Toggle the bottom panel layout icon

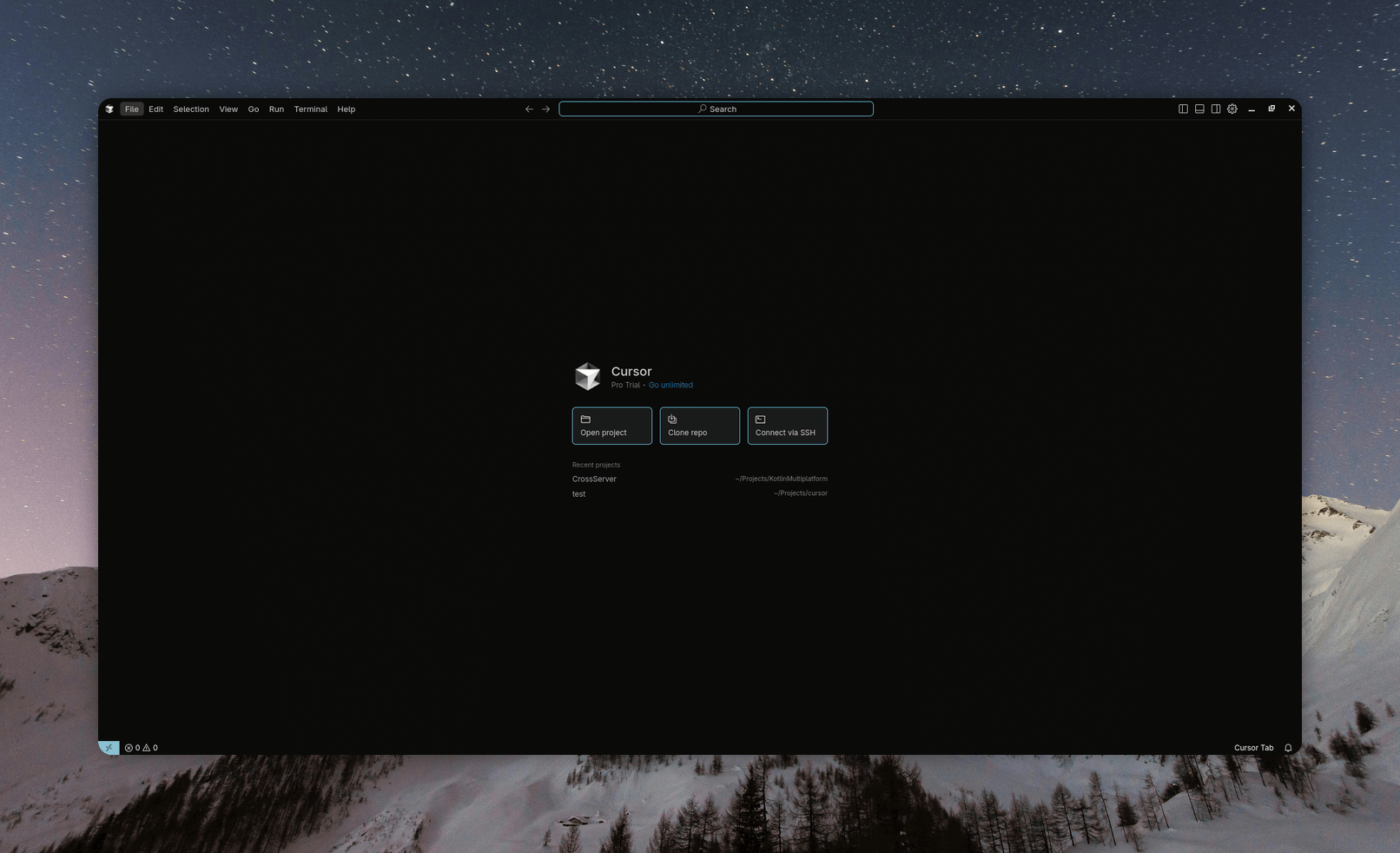(1199, 109)
